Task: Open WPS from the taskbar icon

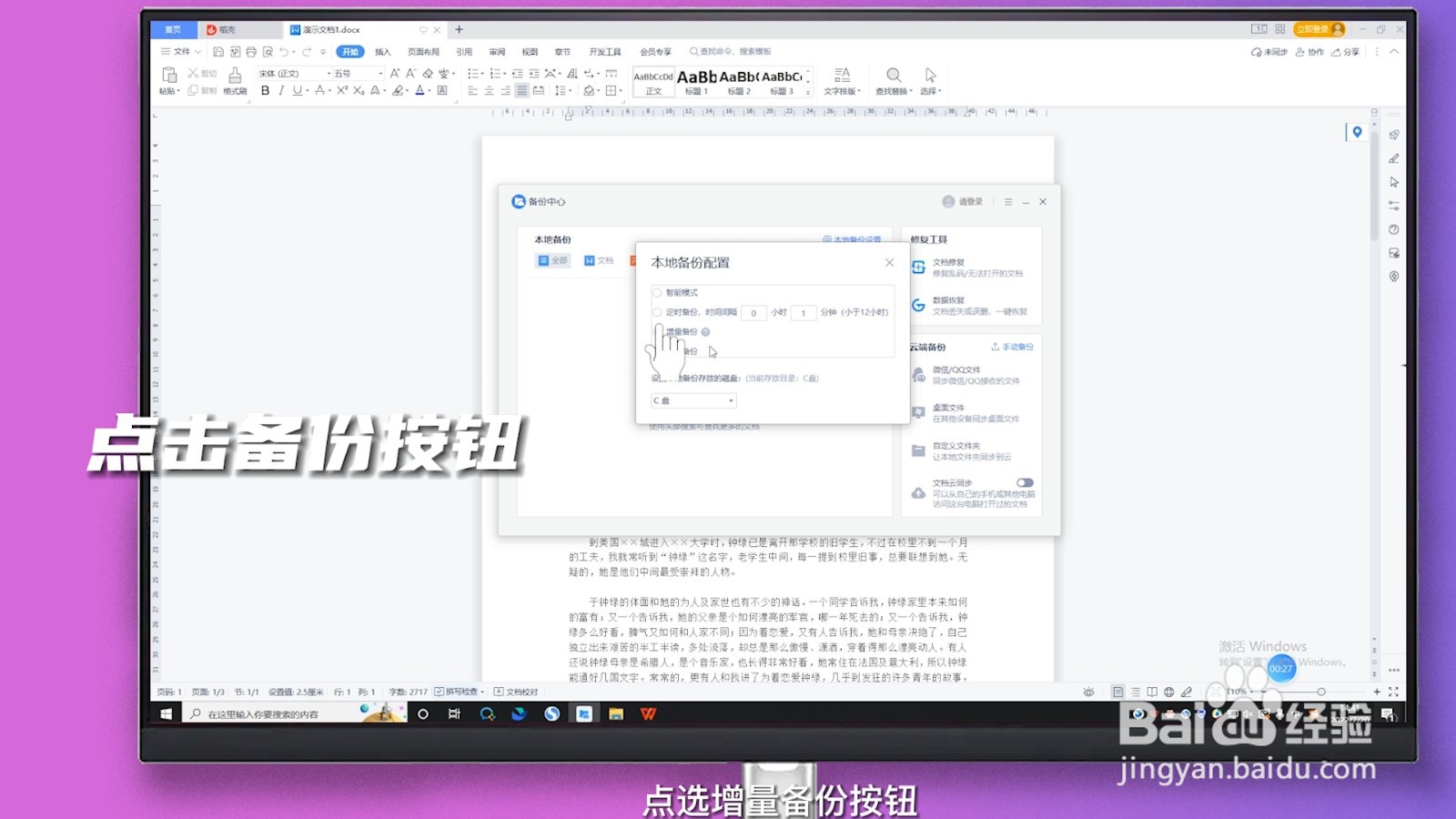Action: tap(648, 714)
